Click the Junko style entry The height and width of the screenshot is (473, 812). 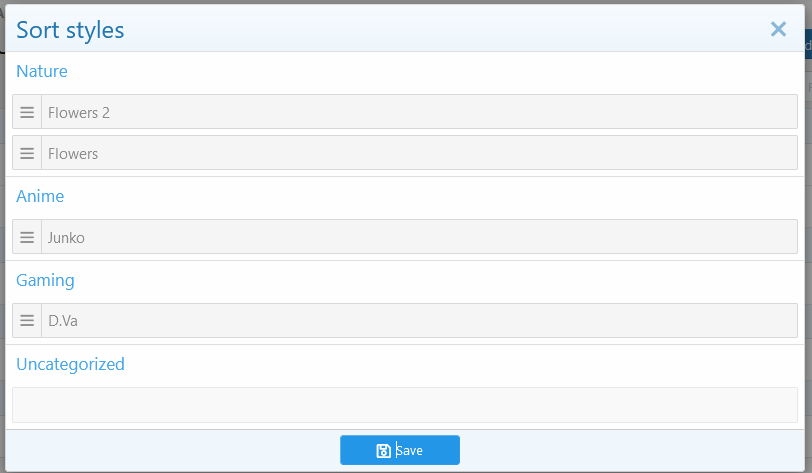click(x=405, y=237)
